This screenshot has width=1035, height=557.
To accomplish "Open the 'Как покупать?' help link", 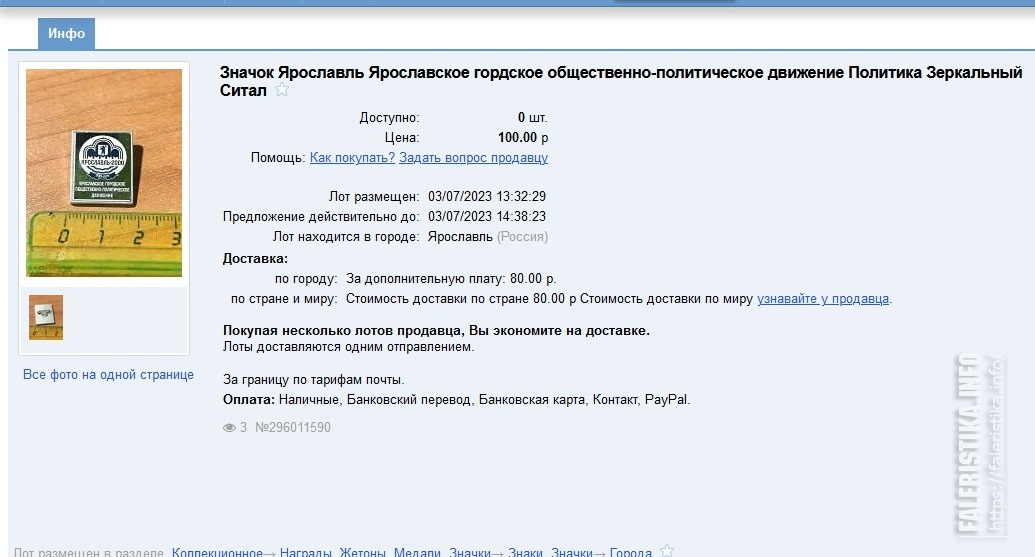I will point(352,158).
